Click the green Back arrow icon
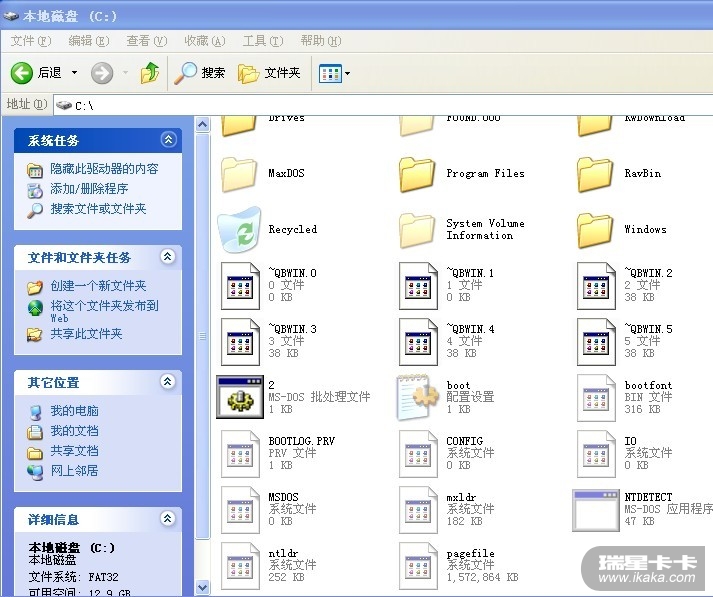Viewport: 713px width, 597px height. click(21, 73)
